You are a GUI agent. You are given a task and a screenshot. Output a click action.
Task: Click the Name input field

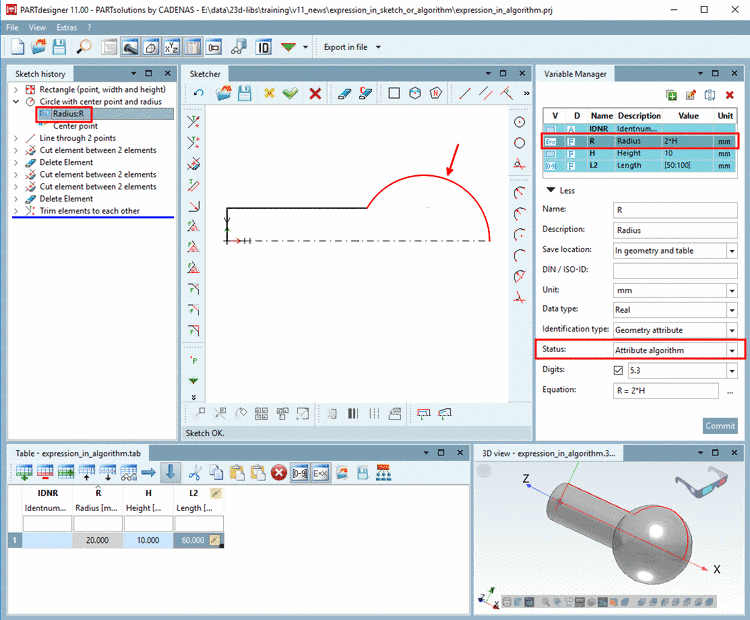click(x=675, y=210)
